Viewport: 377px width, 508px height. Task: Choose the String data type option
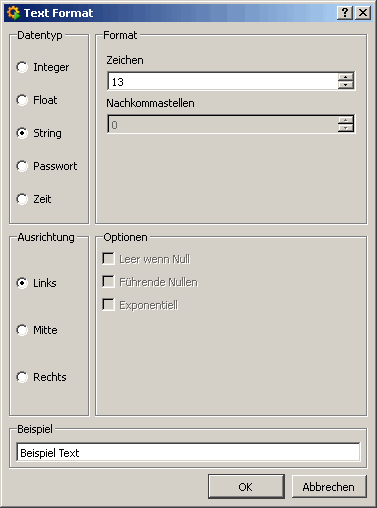39,133
